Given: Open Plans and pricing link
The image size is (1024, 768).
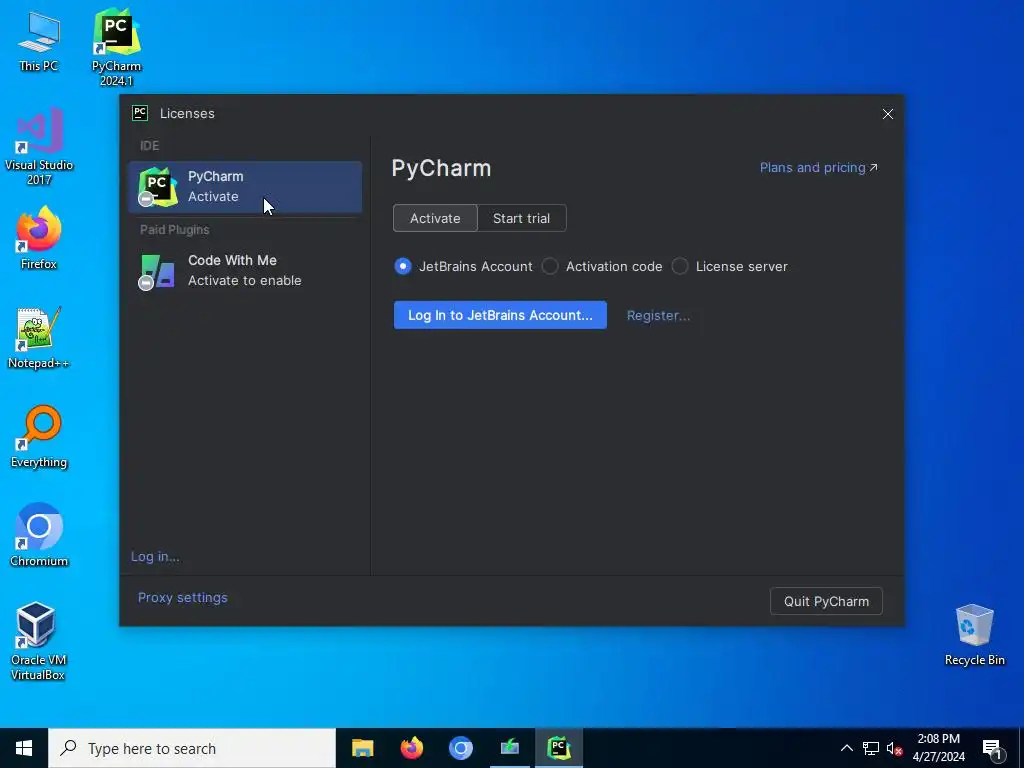Looking at the screenshot, I should click(818, 168).
